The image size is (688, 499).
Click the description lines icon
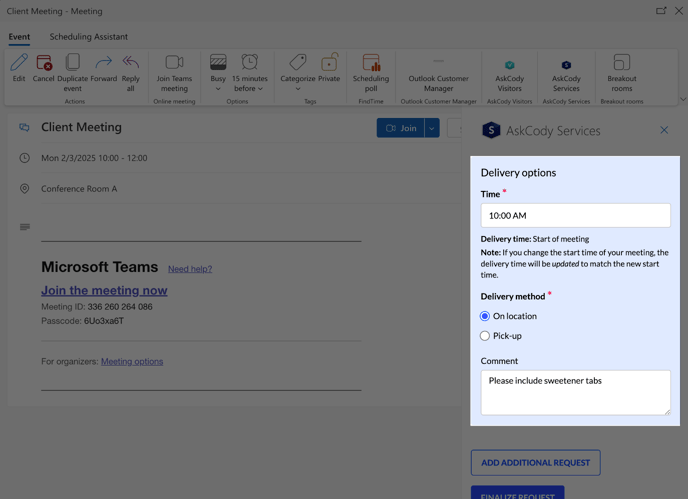pos(25,227)
